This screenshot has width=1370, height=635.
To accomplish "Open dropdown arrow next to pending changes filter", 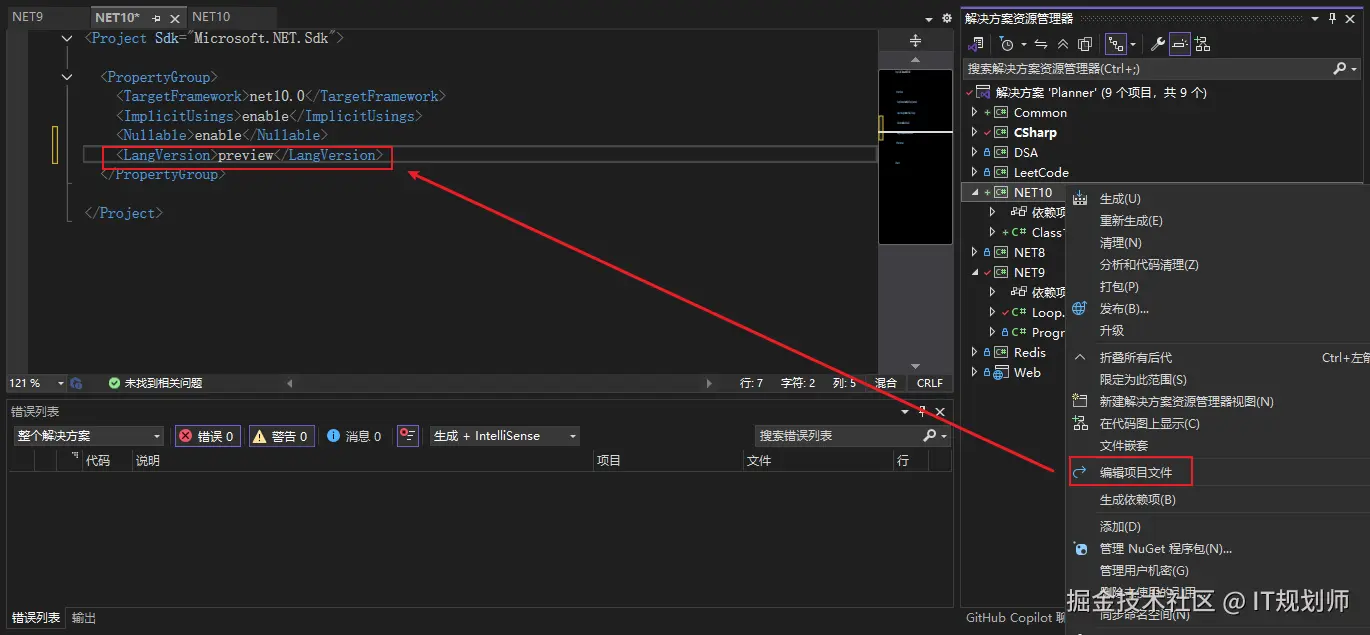I will click(x=1023, y=45).
